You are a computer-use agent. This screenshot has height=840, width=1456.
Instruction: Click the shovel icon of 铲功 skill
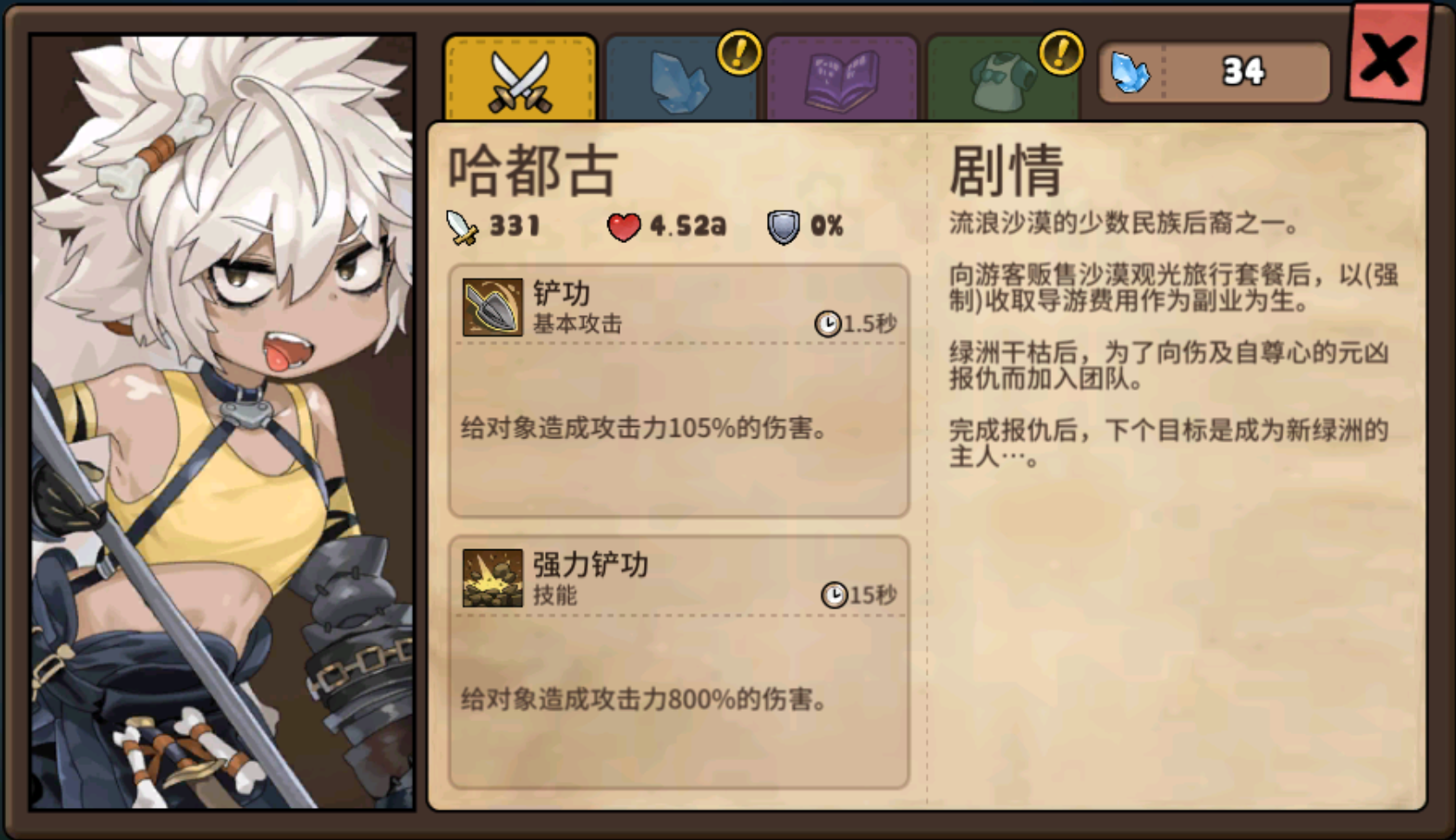coord(493,307)
